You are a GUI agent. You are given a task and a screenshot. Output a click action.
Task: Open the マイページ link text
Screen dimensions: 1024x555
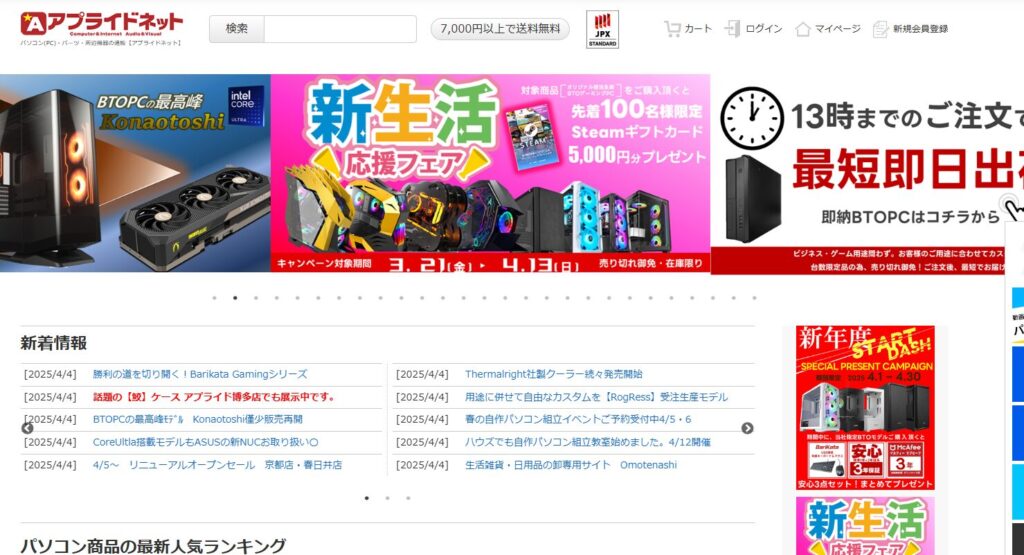[x=838, y=29]
